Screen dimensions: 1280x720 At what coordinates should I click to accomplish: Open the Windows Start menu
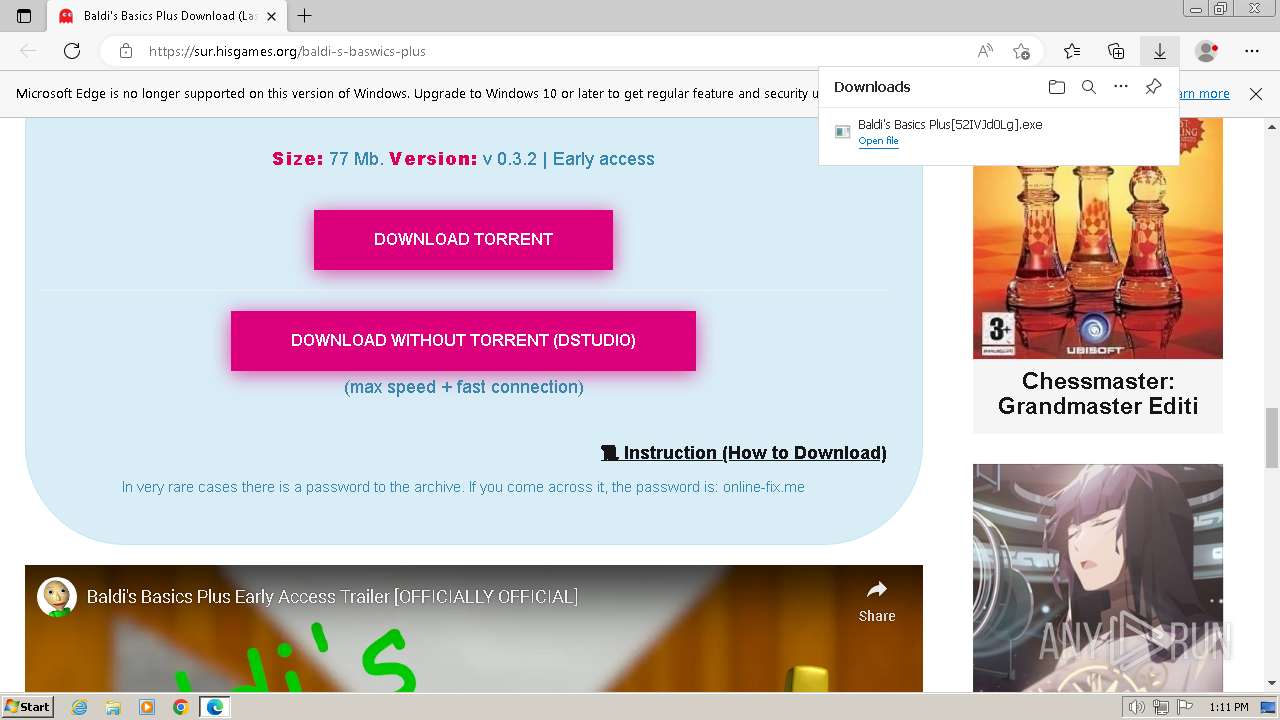tap(28, 707)
